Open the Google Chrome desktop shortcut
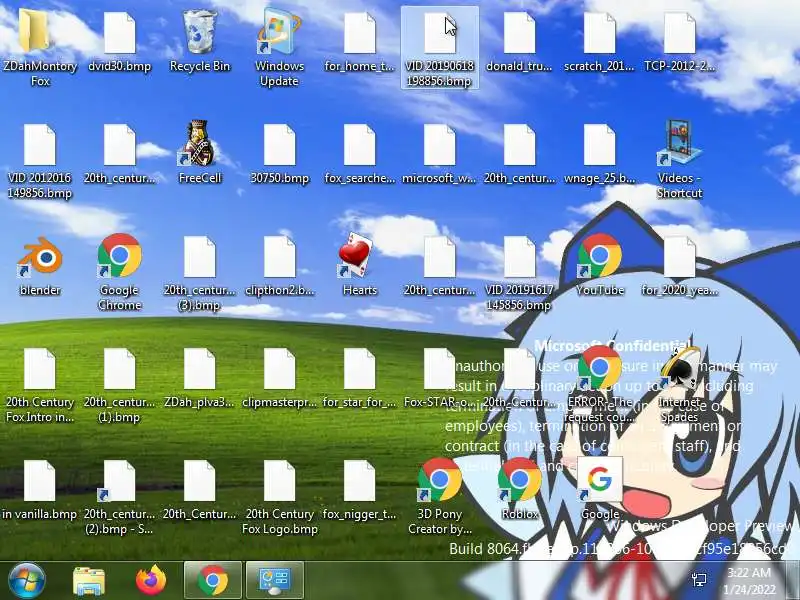800x600 pixels. pyautogui.click(x=119, y=272)
